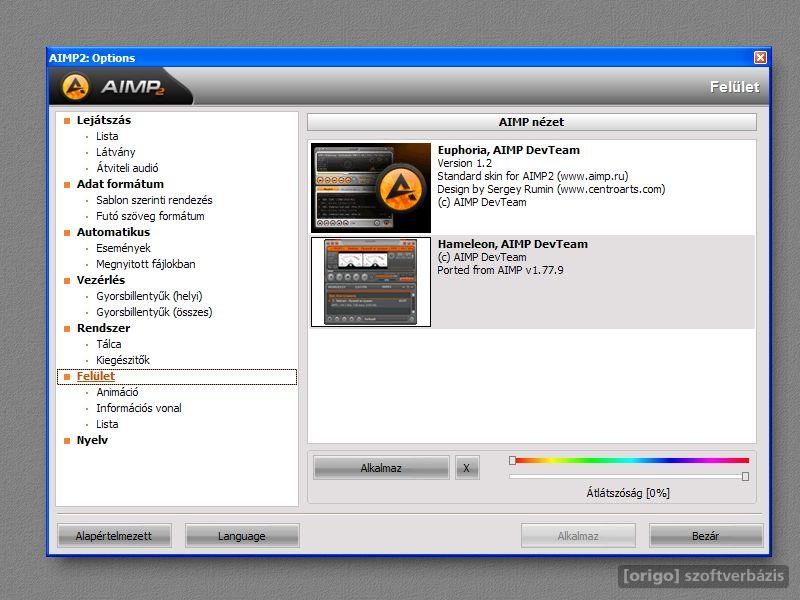Select Lista under Lejátszás

tap(107, 136)
